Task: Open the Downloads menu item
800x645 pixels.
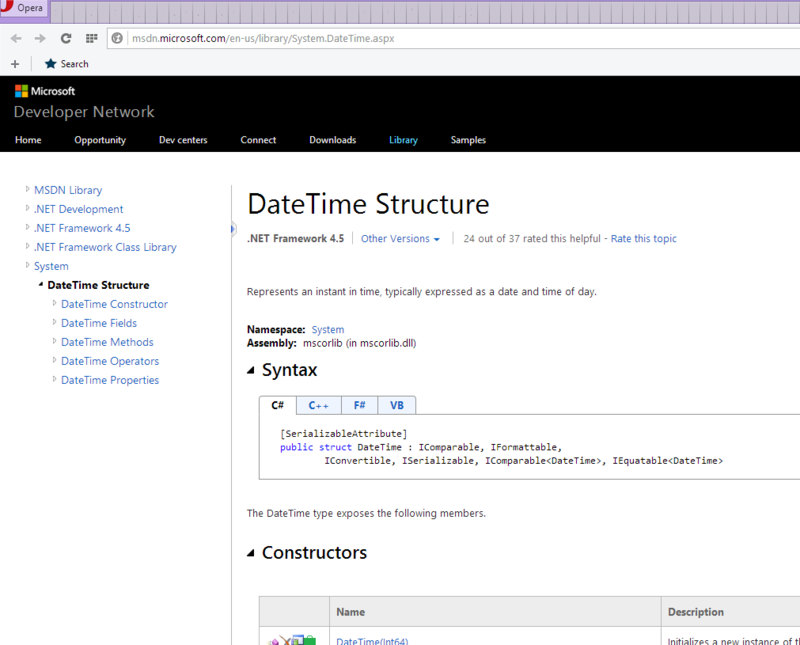Action: pos(333,140)
